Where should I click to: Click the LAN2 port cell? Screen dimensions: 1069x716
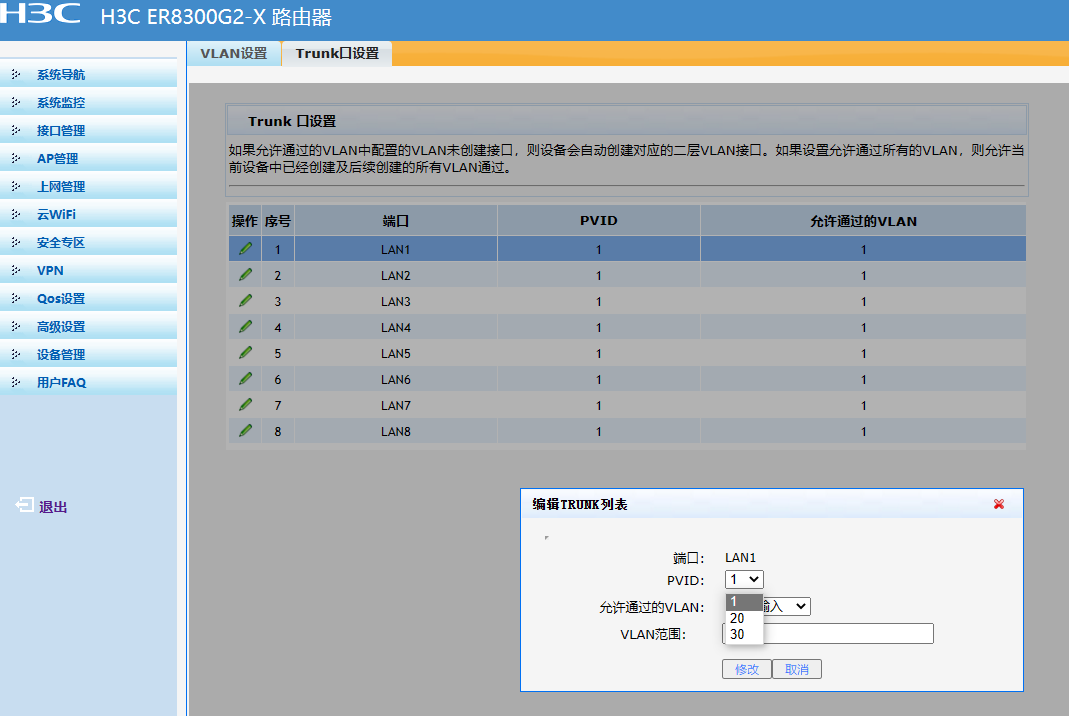395,275
